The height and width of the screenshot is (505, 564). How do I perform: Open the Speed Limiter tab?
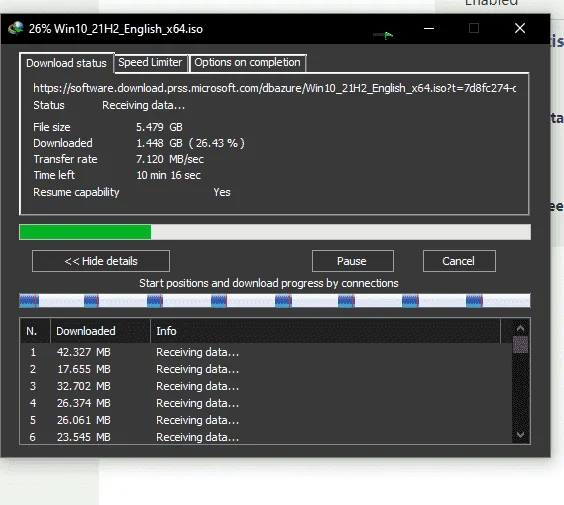[150, 63]
